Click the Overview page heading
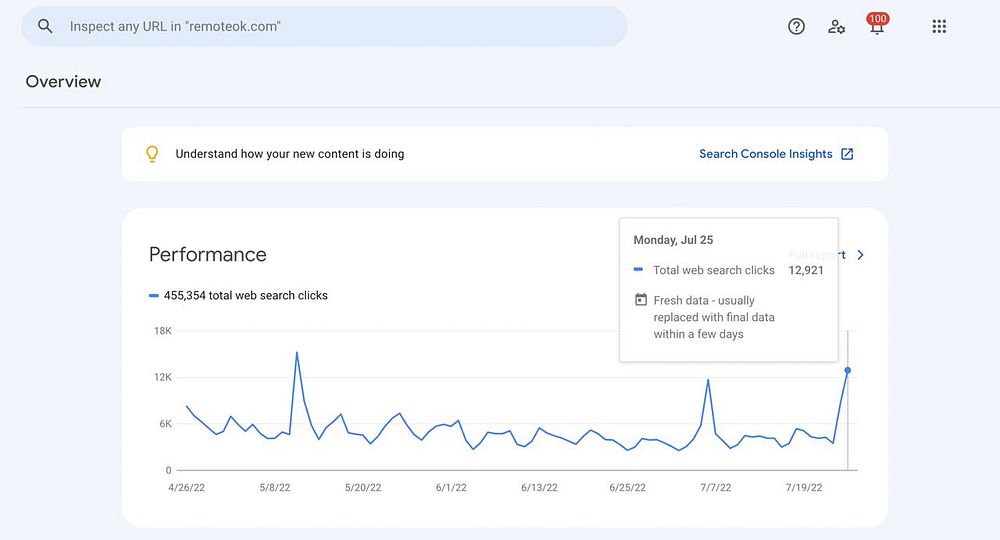 pos(63,82)
